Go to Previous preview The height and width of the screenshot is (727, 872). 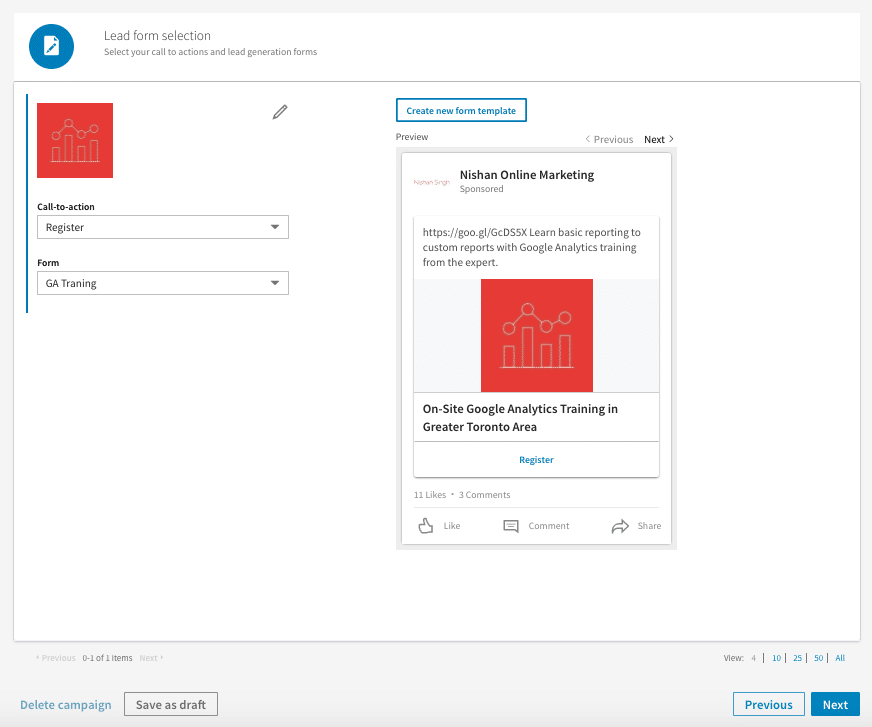[609, 140]
